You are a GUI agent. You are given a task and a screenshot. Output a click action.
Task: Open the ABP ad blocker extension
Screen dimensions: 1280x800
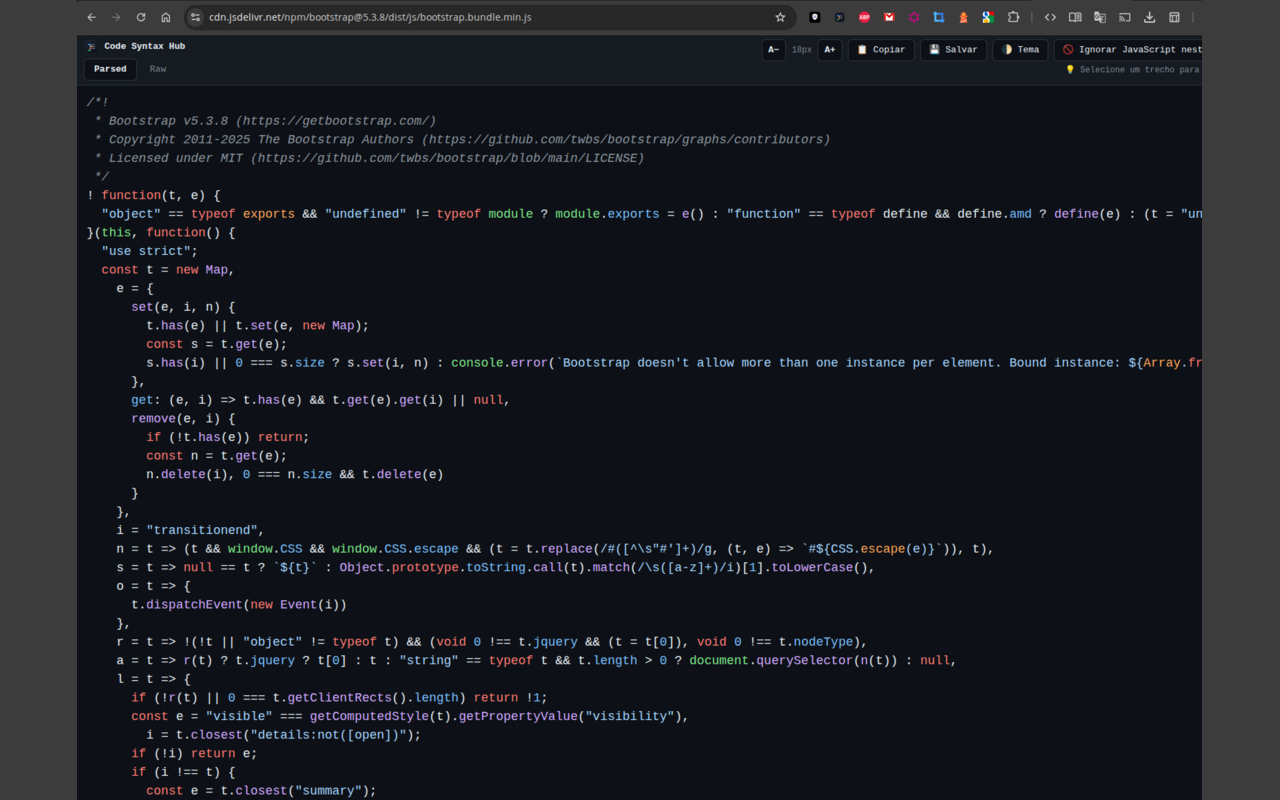click(864, 17)
